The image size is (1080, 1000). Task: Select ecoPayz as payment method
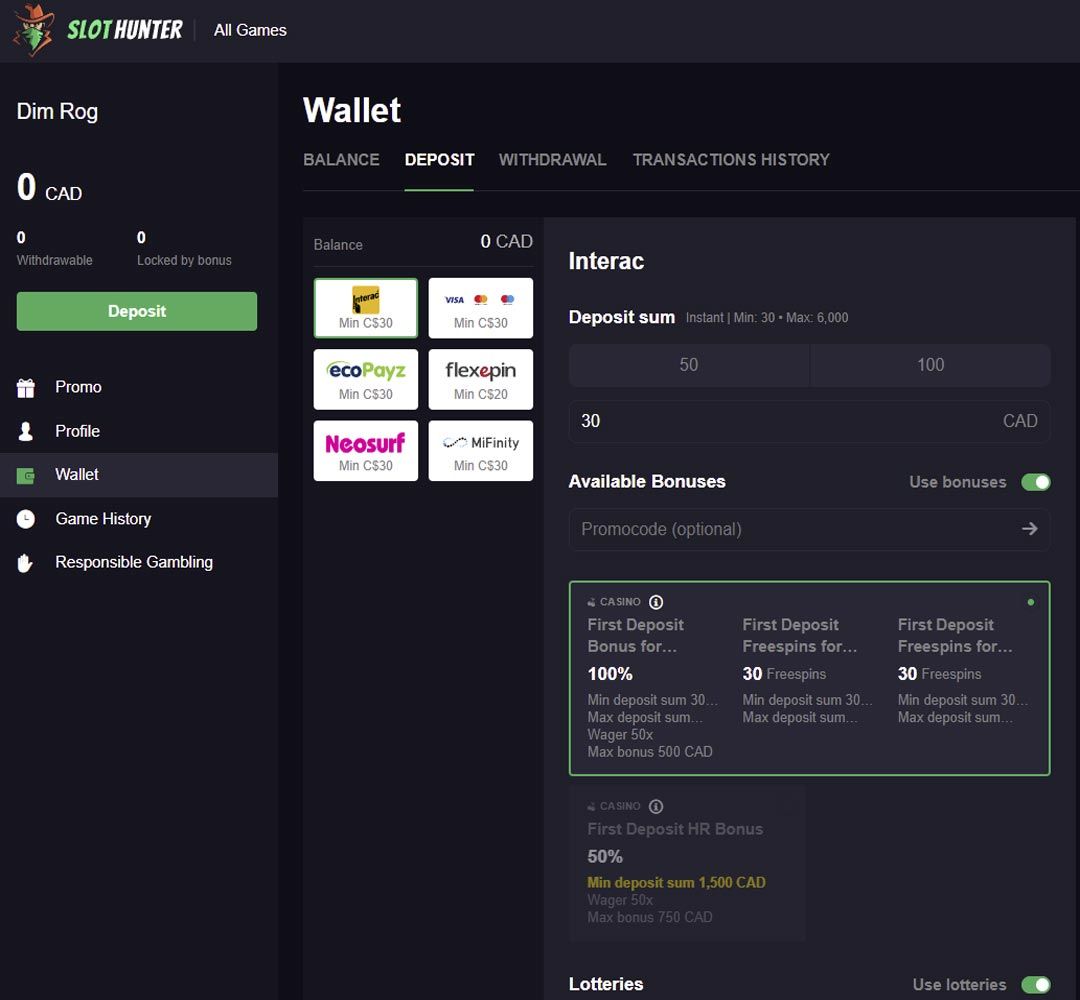click(x=366, y=379)
